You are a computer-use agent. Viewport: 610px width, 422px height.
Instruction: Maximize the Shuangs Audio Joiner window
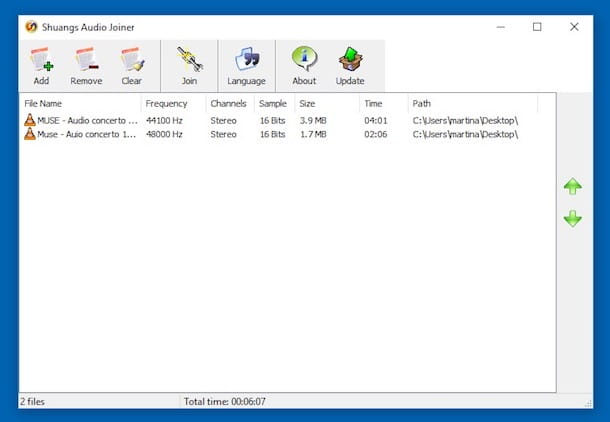coord(537,27)
